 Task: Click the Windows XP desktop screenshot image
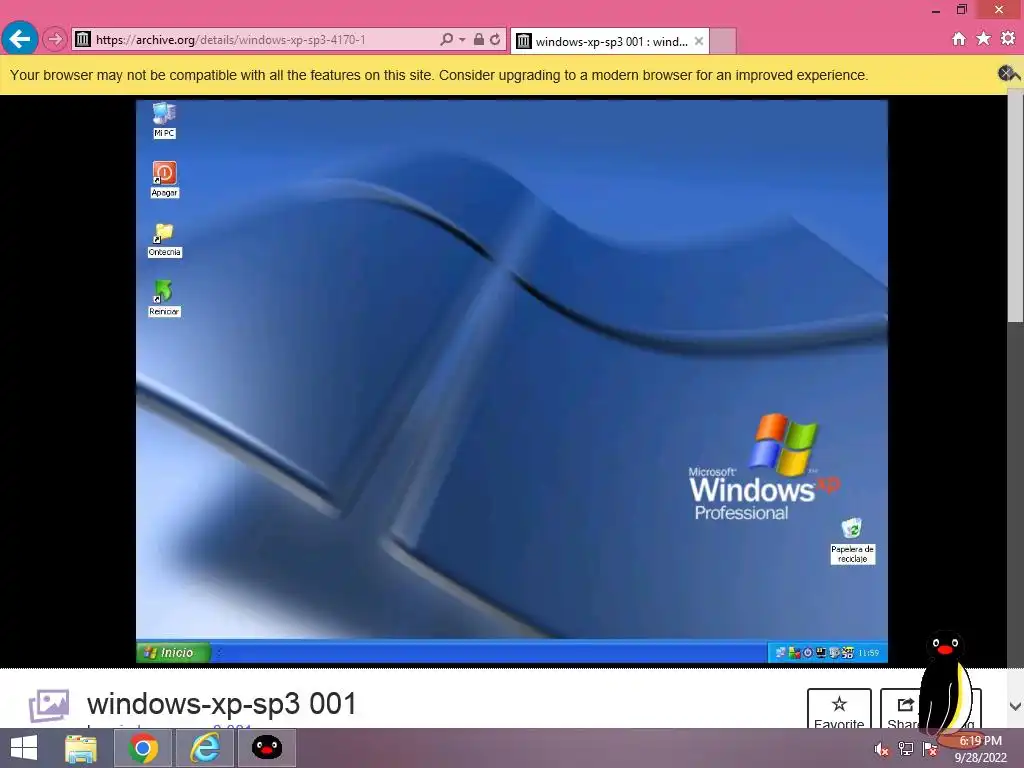tap(511, 381)
